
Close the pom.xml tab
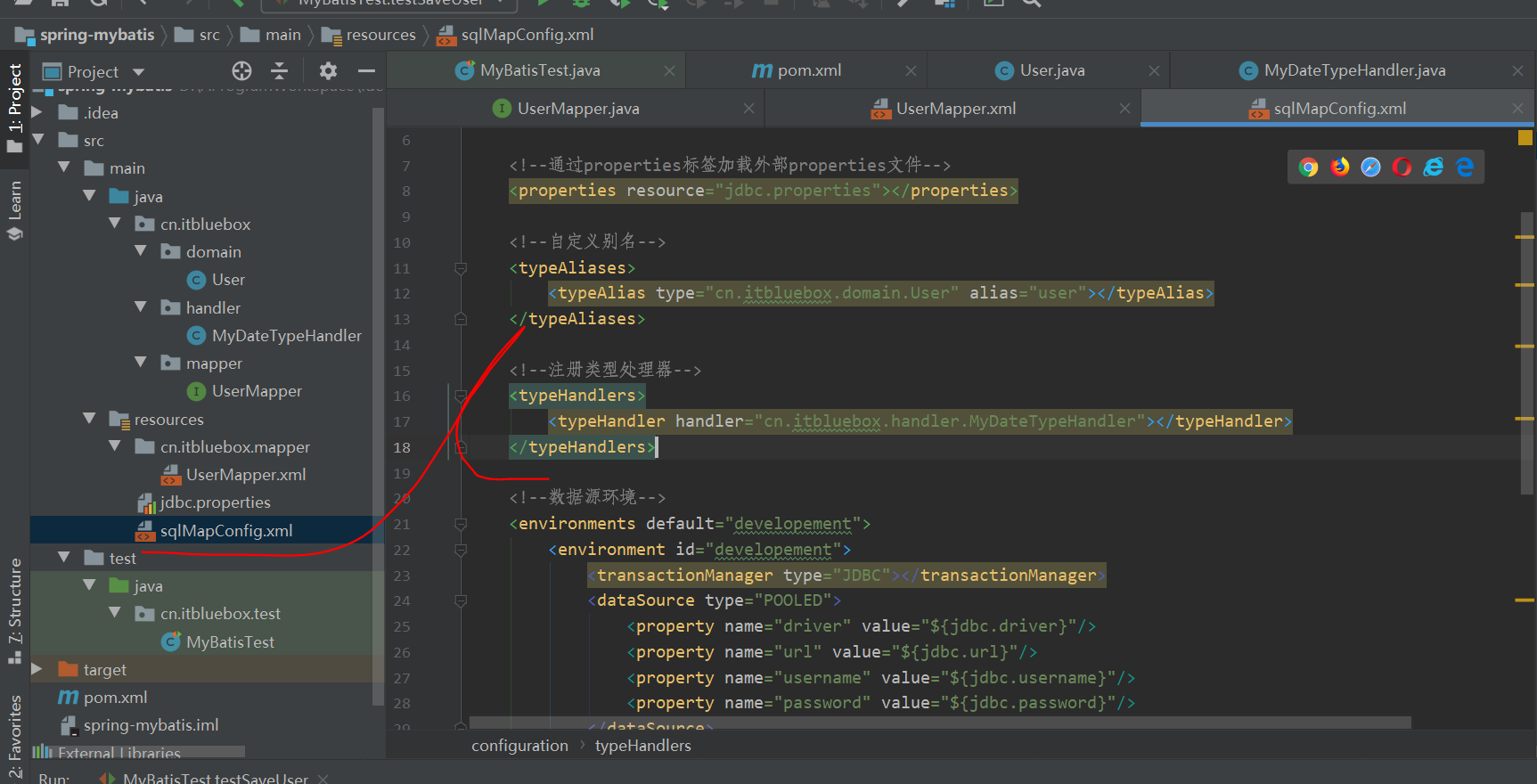pos(911,70)
